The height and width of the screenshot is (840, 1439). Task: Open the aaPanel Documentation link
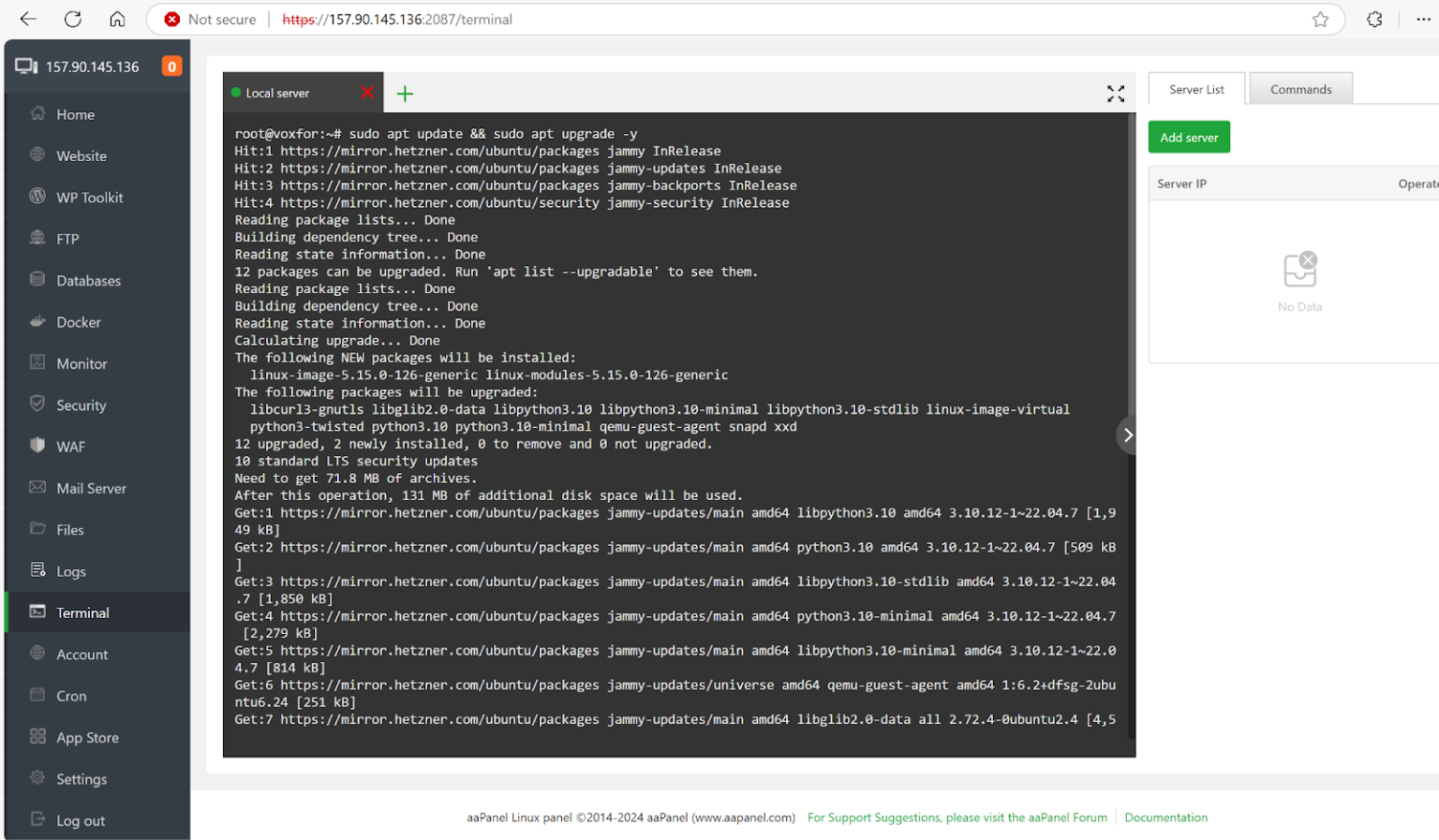pyautogui.click(x=1165, y=817)
